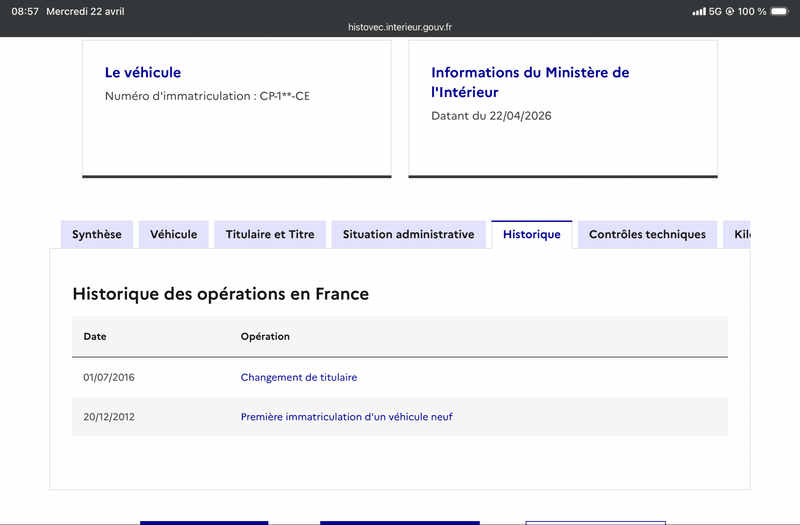
Task: Tap the 08:57 clock in status bar
Action: pos(25,11)
